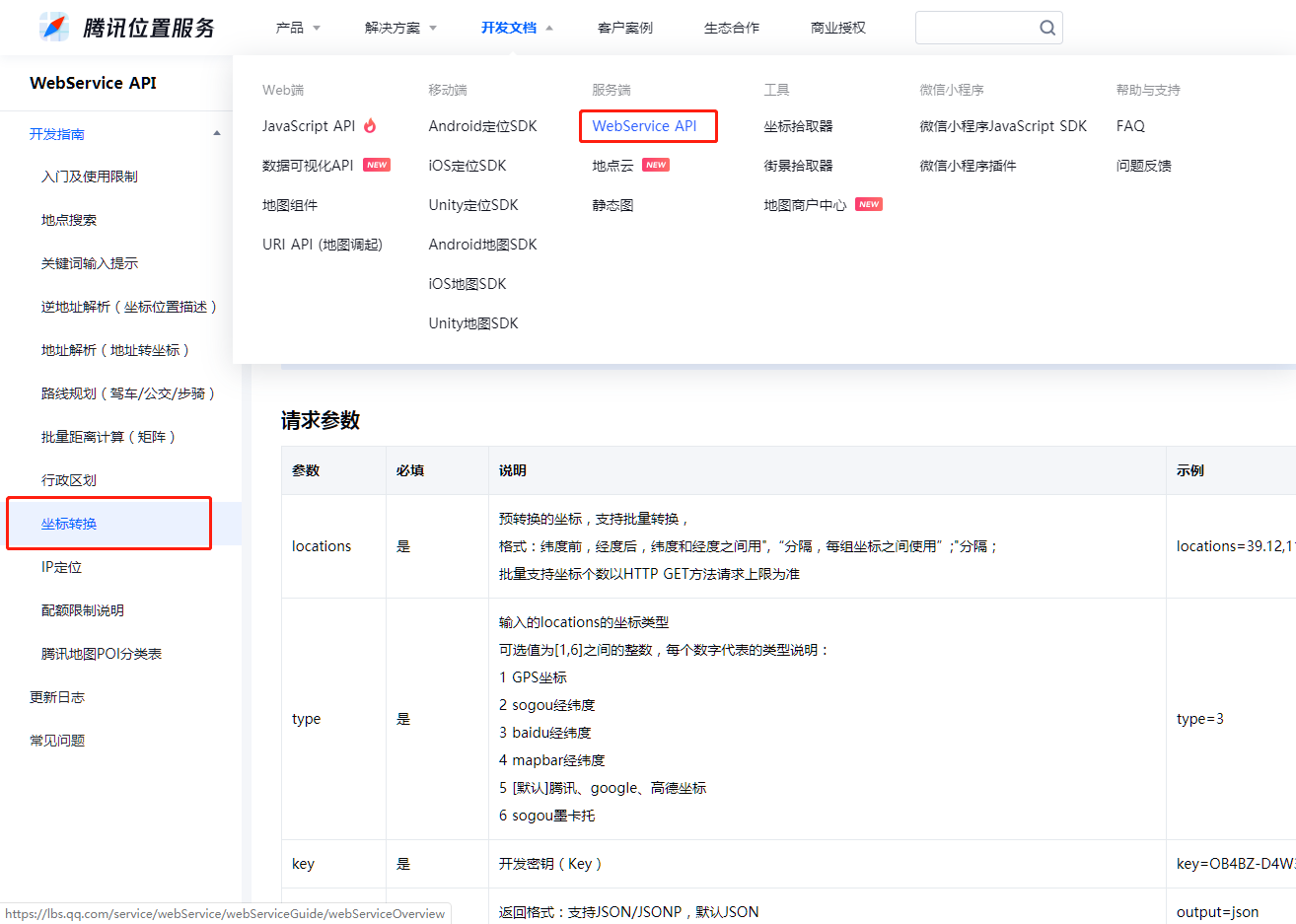Open 入门及使用限制 in sidebar
This screenshot has width=1296, height=924.
tap(90, 177)
